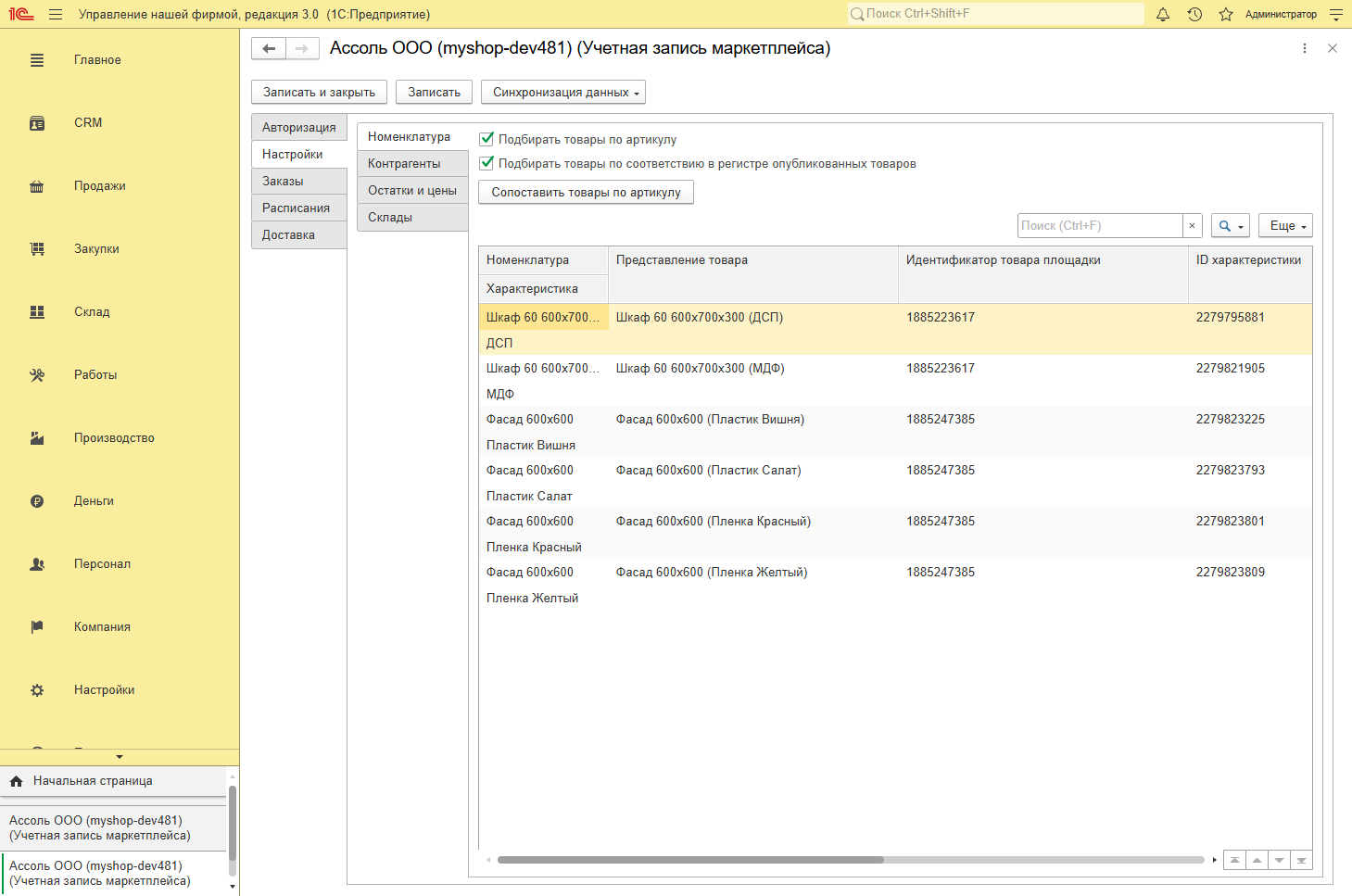The height and width of the screenshot is (896, 1352).
Task: Jump to last row in table
Action: (1301, 861)
